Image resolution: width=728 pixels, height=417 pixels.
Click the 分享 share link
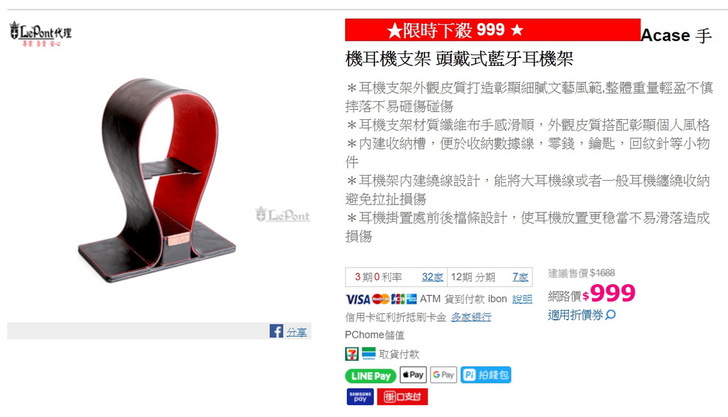click(296, 332)
